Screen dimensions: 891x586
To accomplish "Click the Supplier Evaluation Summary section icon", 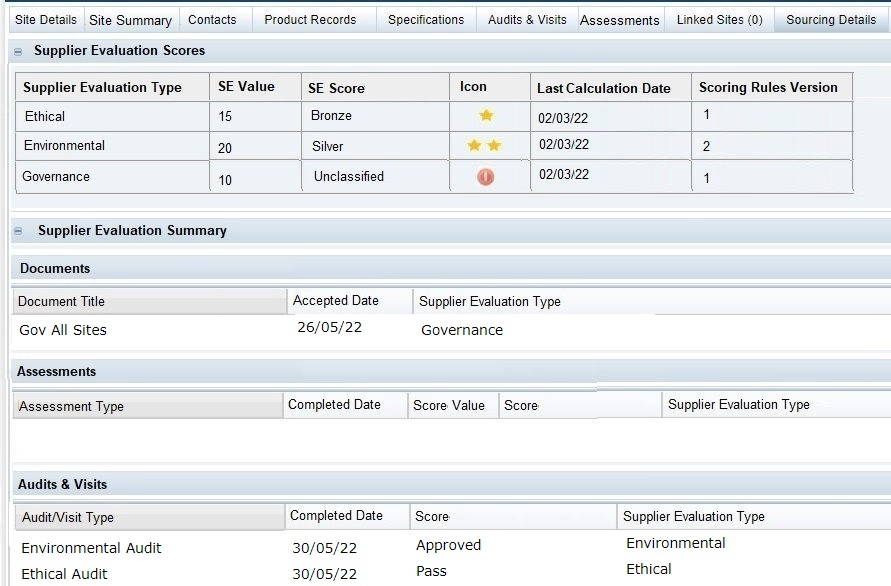I will pyautogui.click(x=16, y=231).
